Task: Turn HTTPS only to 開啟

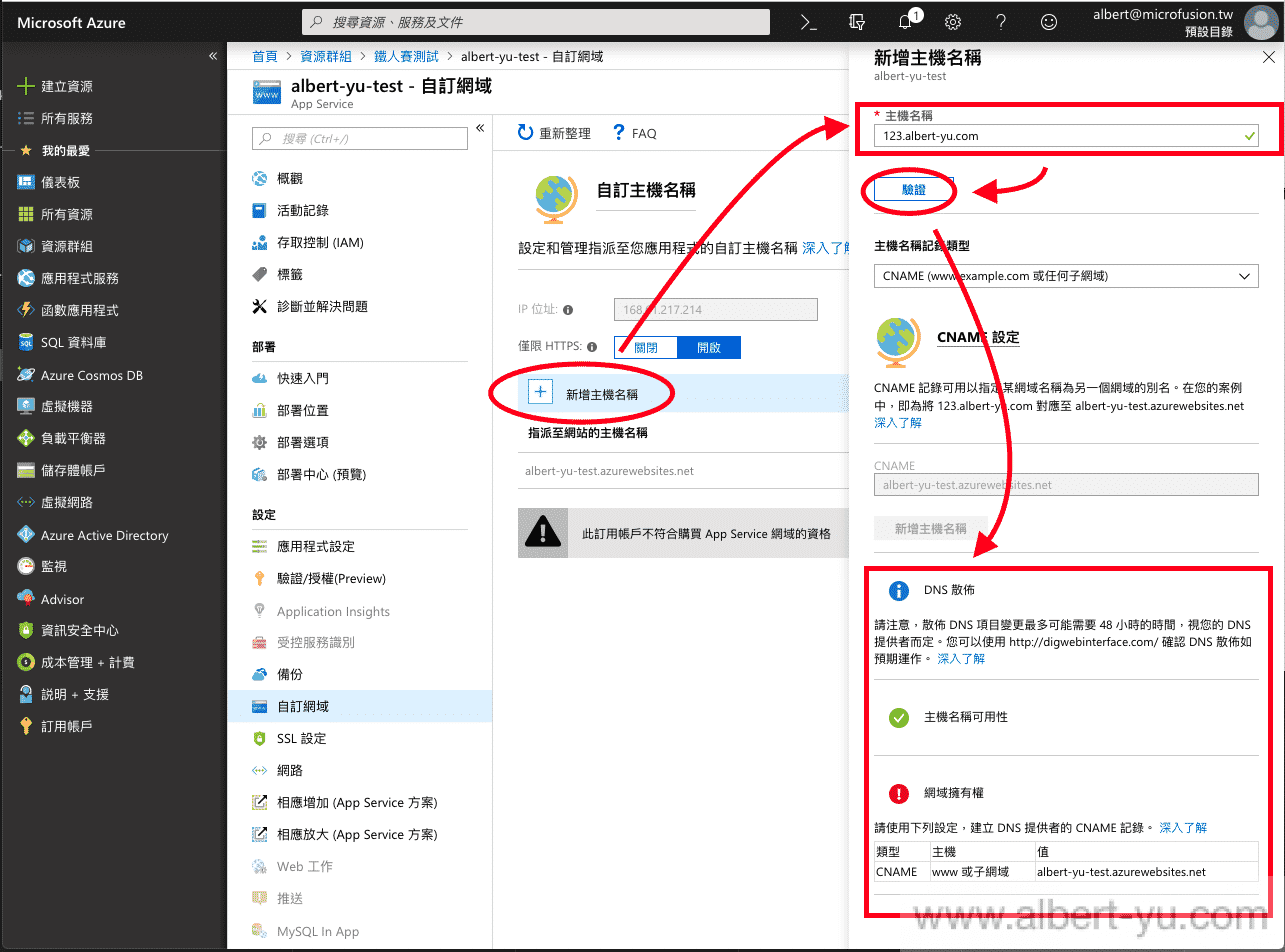Action: 709,347
